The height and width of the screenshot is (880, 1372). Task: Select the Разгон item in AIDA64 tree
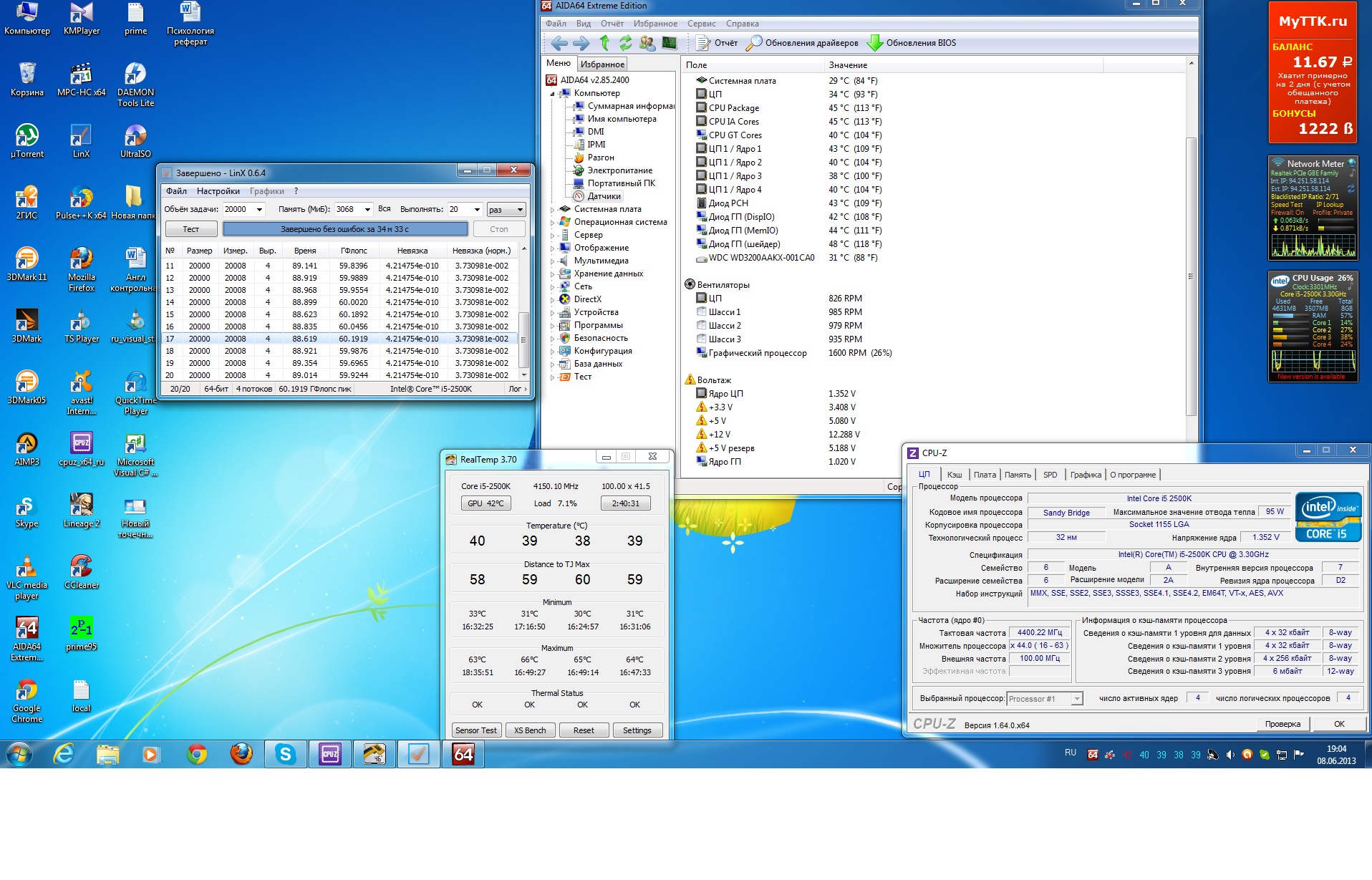(x=600, y=158)
